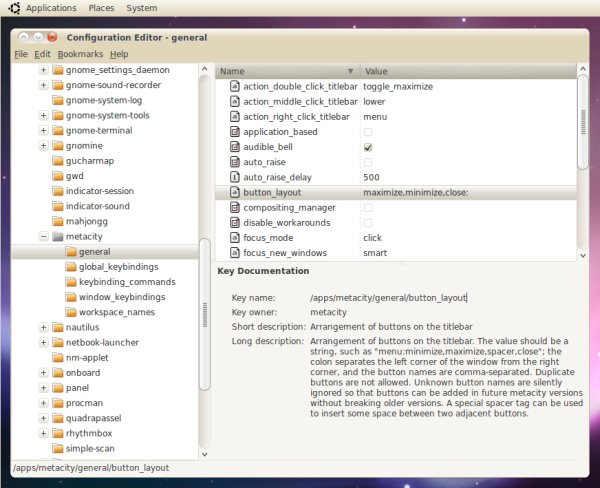This screenshot has height=488, width=600.
Task: Click the auto_raise_delay value 500
Action: pyautogui.click(x=371, y=177)
